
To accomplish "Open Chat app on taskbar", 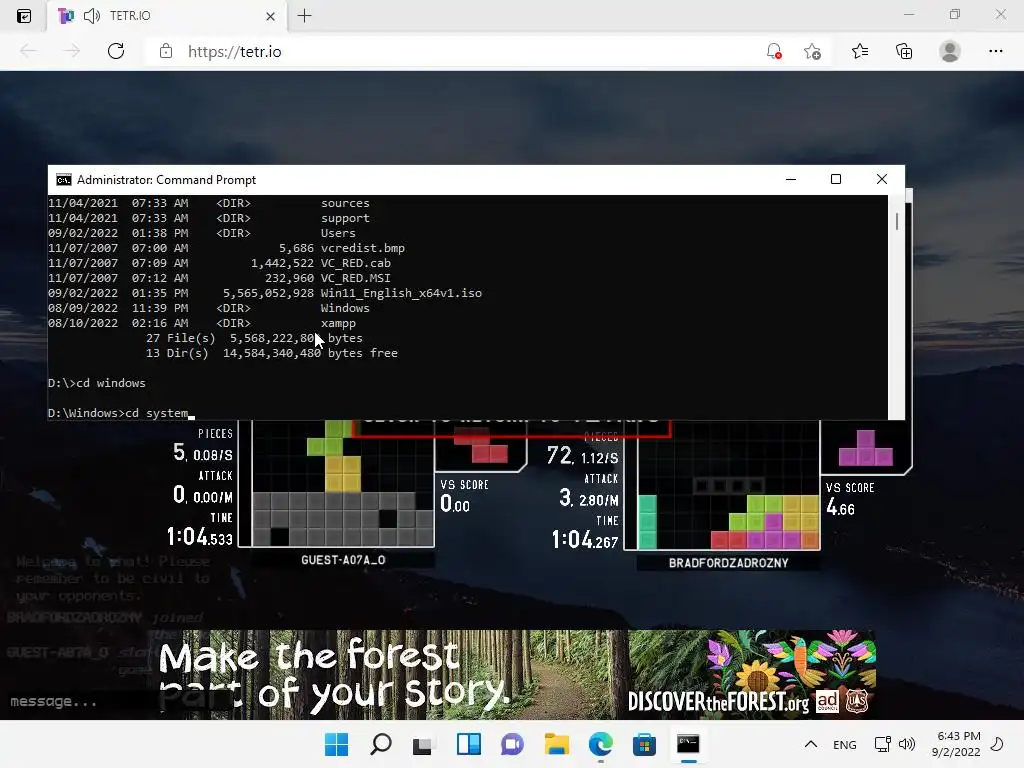I will [512, 744].
